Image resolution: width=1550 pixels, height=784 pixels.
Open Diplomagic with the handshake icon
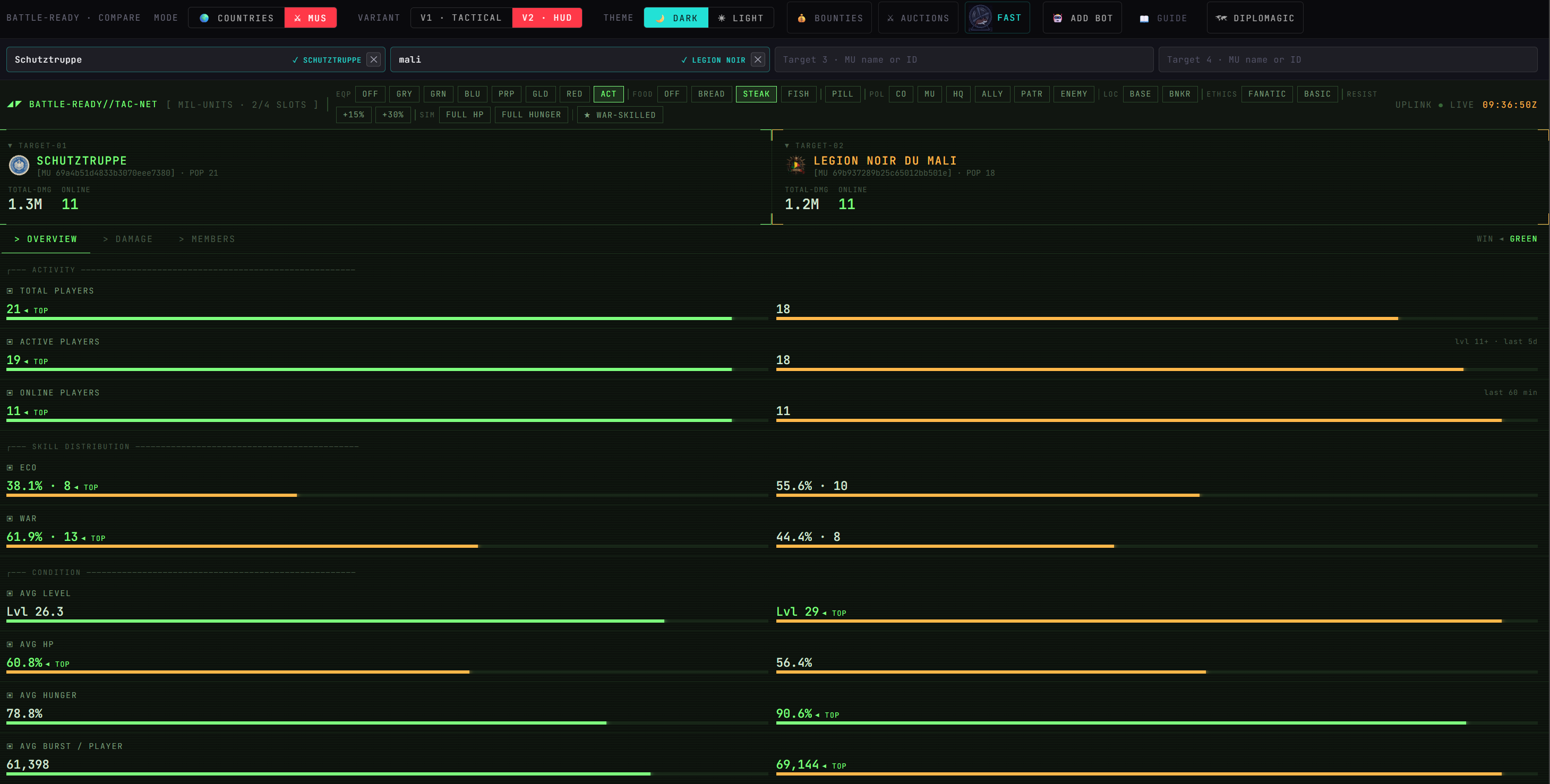(1221, 18)
